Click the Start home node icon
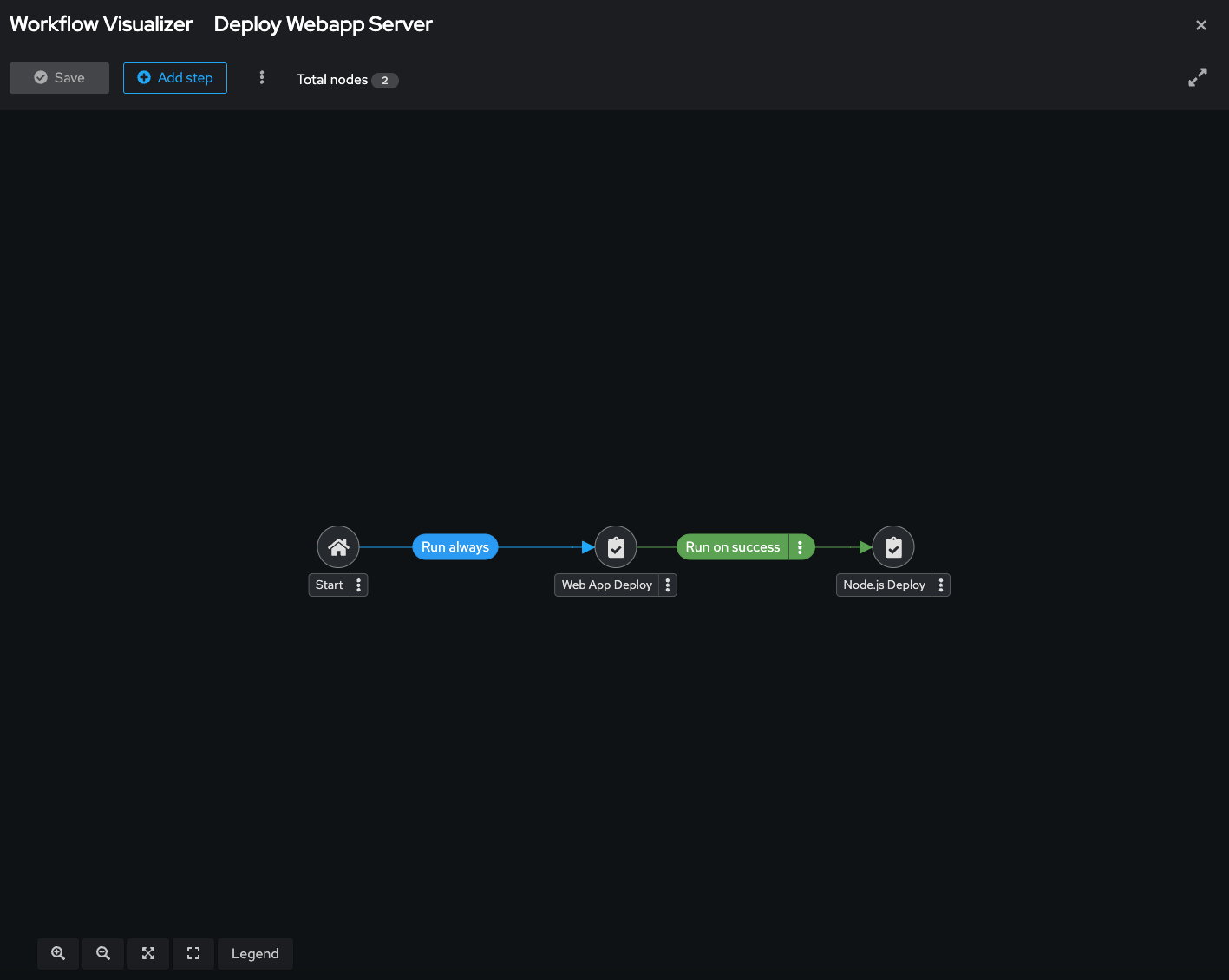 coord(338,547)
